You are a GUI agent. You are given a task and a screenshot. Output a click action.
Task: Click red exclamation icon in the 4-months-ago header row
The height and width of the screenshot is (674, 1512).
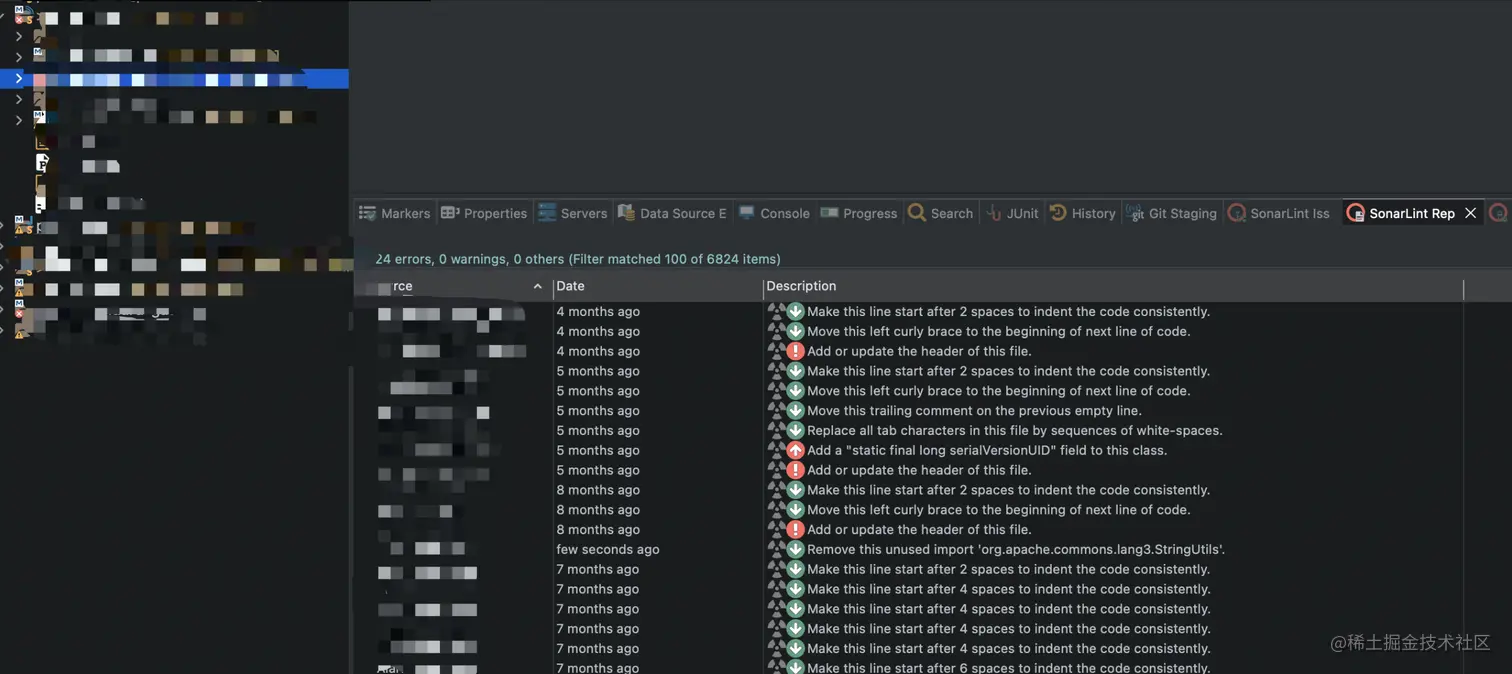coord(795,351)
